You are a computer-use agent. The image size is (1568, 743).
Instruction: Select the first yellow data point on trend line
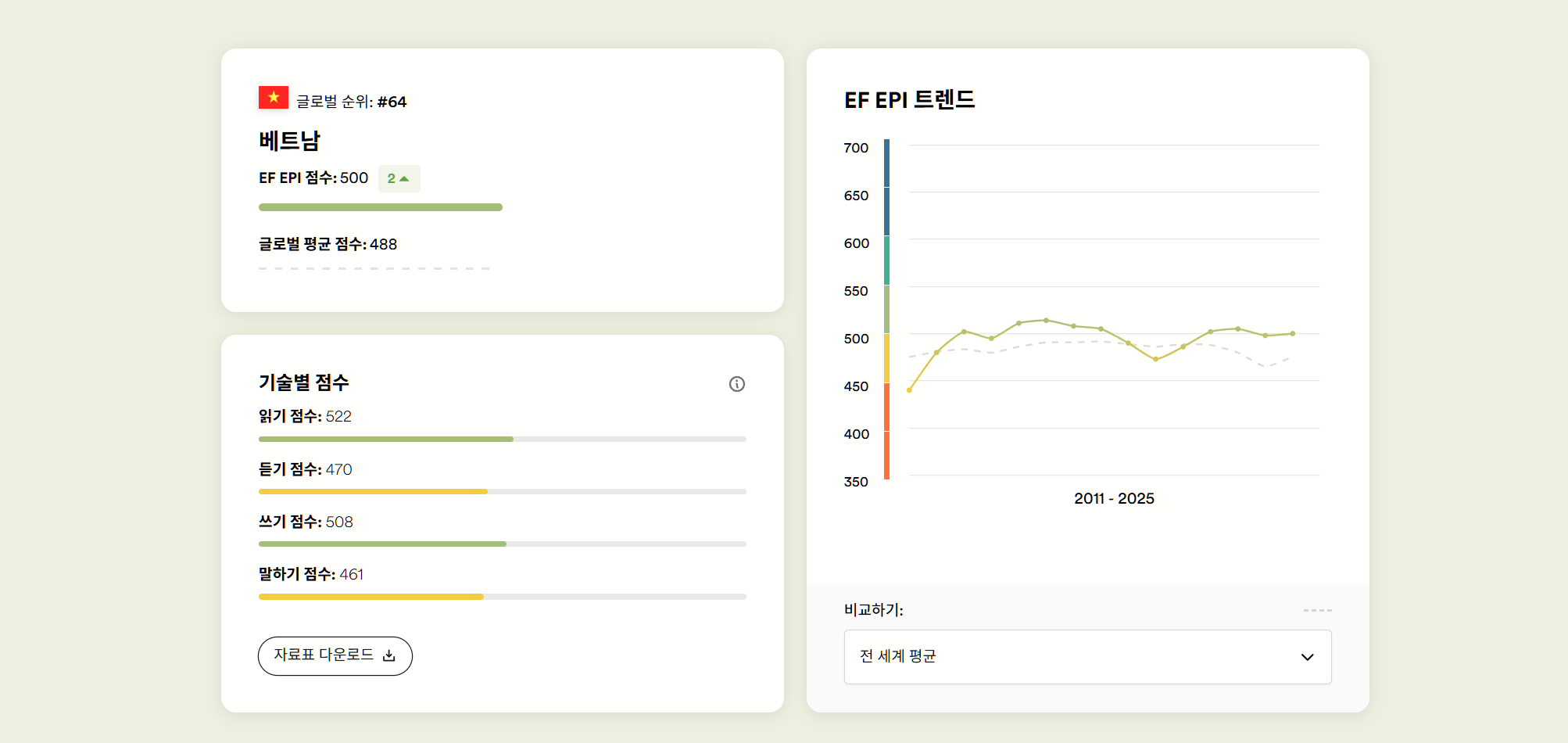pyautogui.click(x=909, y=390)
